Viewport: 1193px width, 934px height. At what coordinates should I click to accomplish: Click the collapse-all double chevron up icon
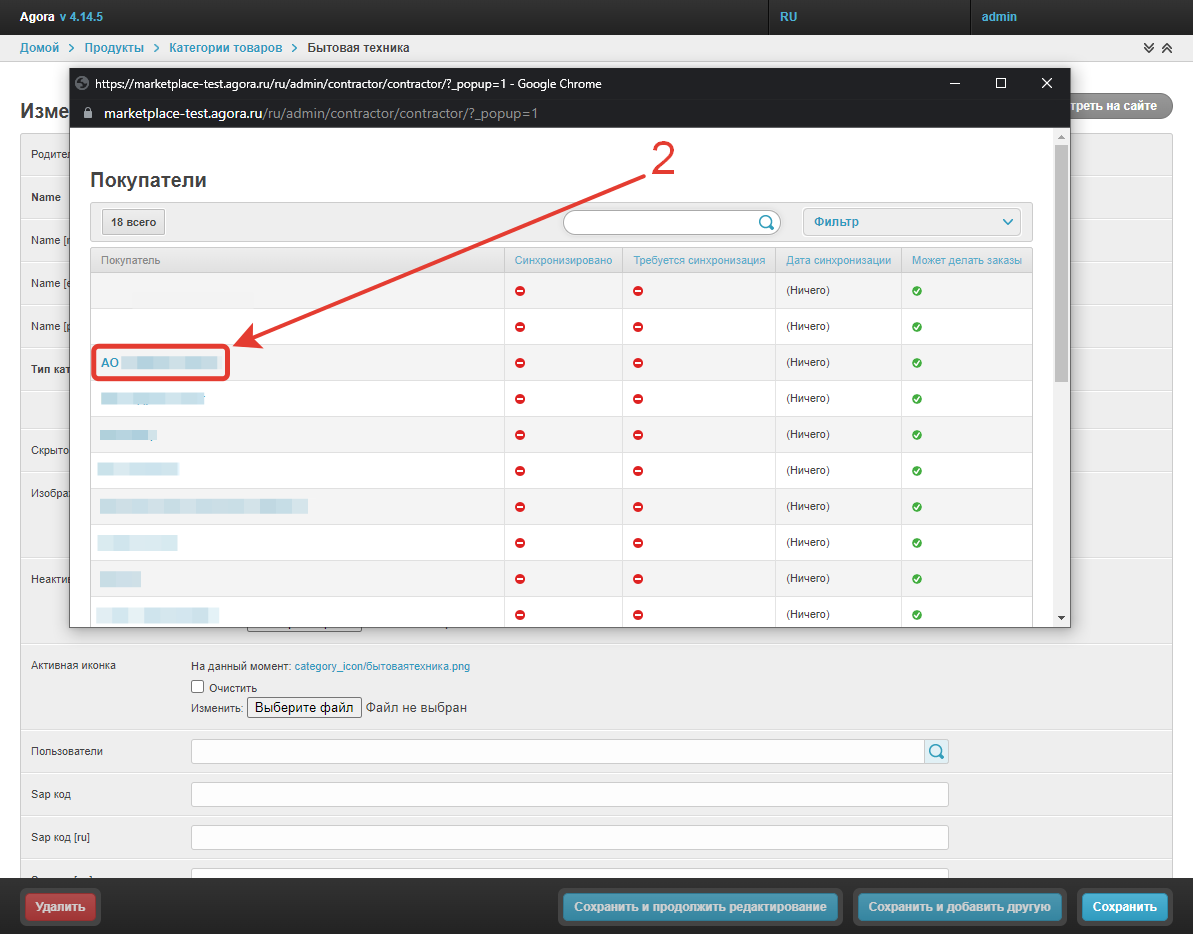point(1167,48)
